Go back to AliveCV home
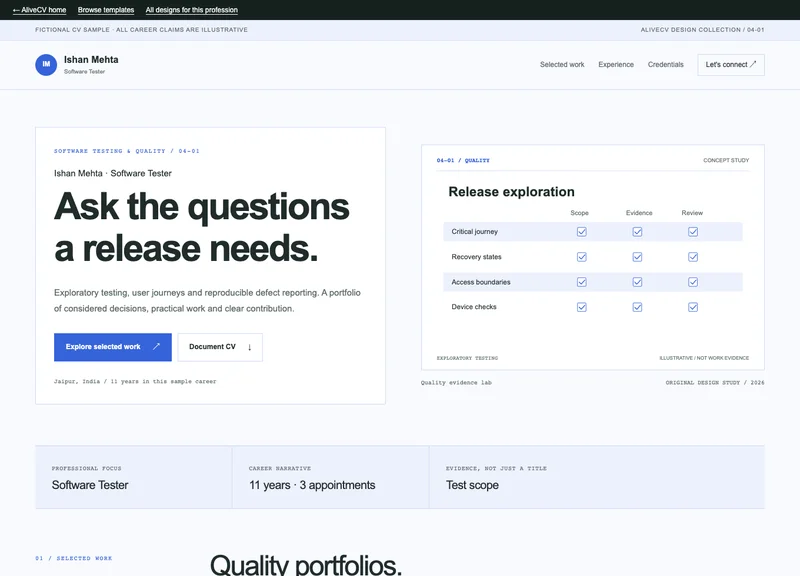The image size is (800, 576). [39, 10]
